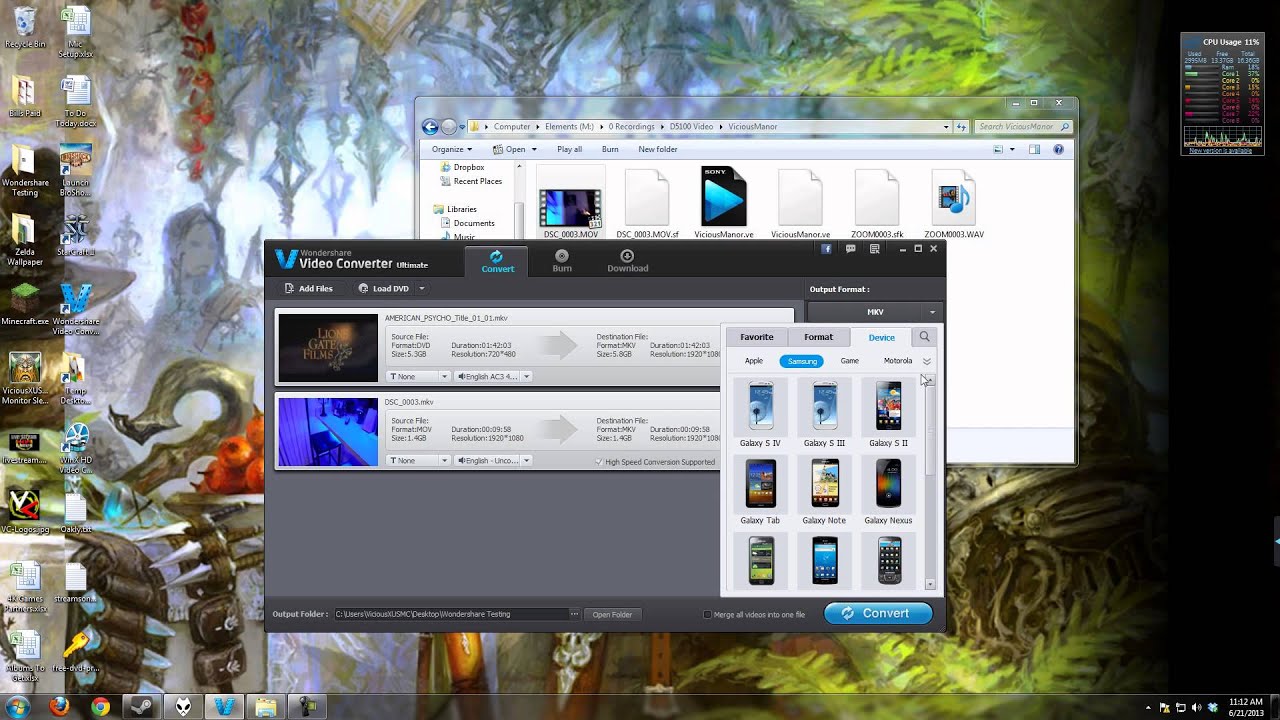1280x720 pixels.
Task: Click Organize menu in Explorer window
Action: tap(452, 149)
